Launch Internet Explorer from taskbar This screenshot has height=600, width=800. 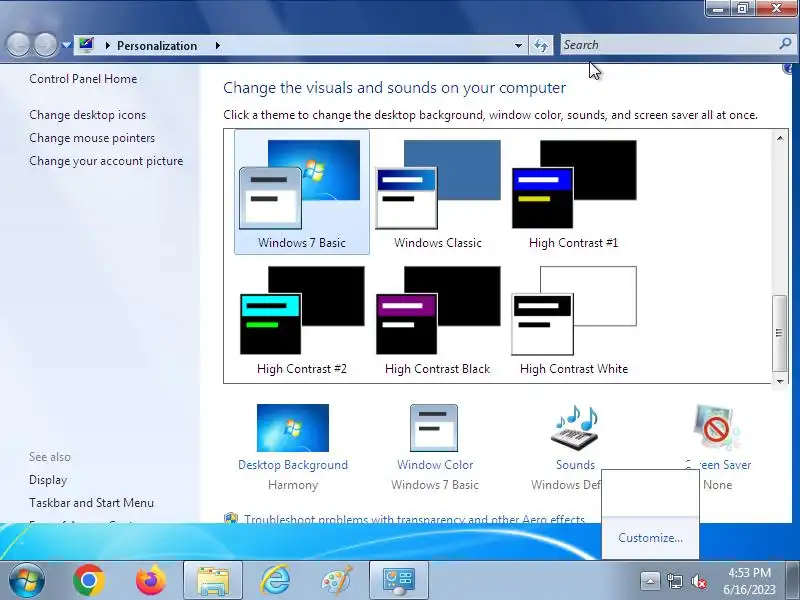click(x=275, y=580)
